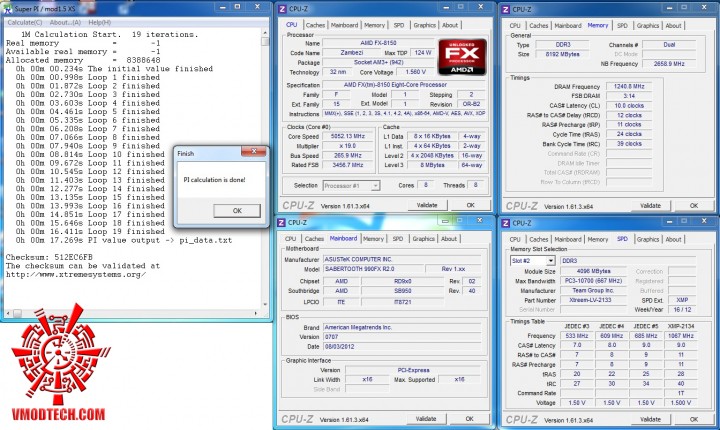Click Part Number Xtreem-LV-2133 field
The width and height of the screenshot is (720, 430).
[x=593, y=300]
